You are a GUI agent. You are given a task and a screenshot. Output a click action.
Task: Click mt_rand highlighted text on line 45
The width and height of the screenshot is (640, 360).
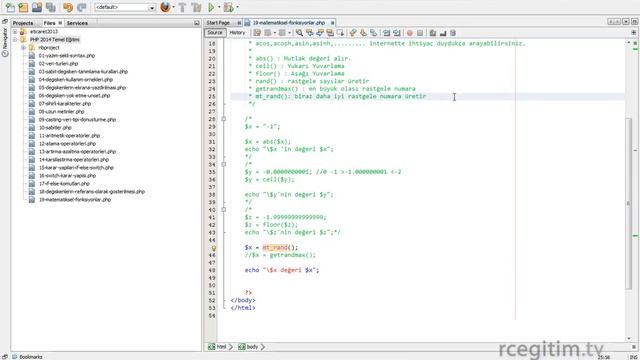point(275,247)
